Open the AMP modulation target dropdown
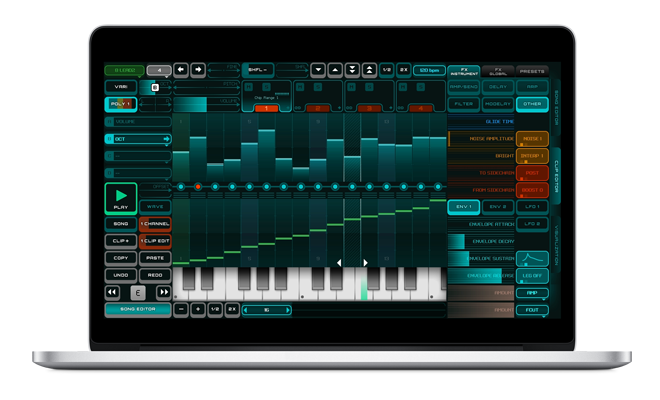This screenshot has height=400, width=660. pyautogui.click(x=532, y=293)
